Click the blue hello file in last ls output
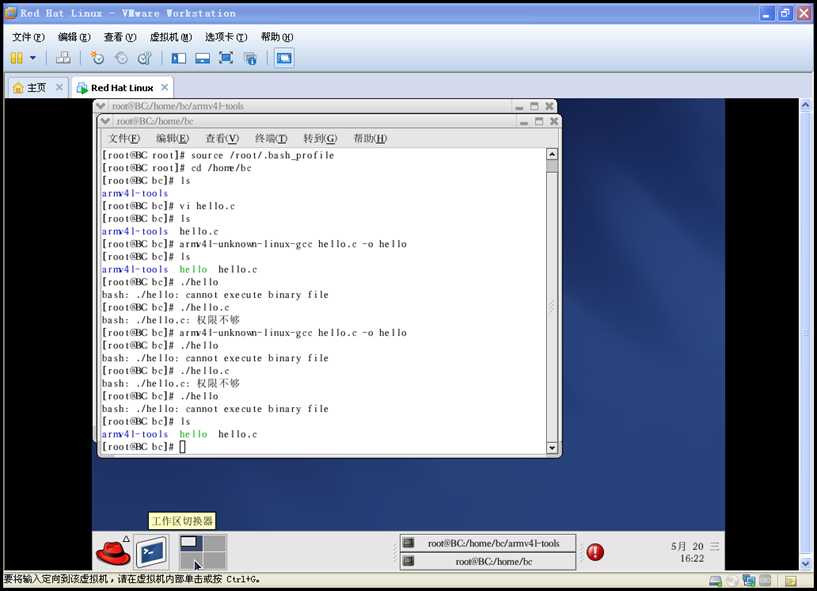 tap(193, 434)
